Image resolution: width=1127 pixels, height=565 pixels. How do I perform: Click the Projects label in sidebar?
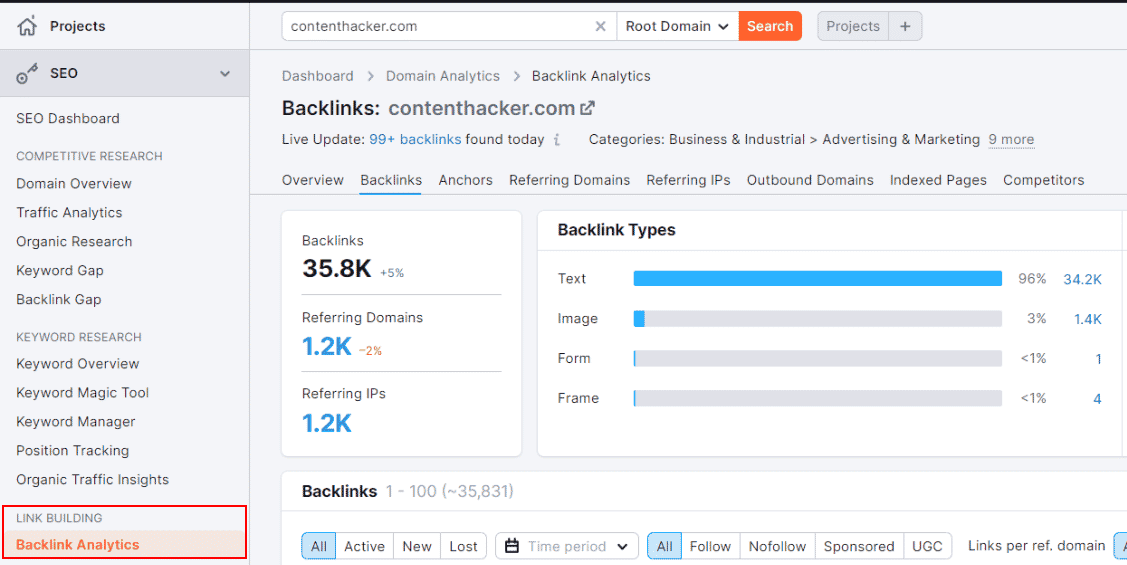(x=78, y=27)
